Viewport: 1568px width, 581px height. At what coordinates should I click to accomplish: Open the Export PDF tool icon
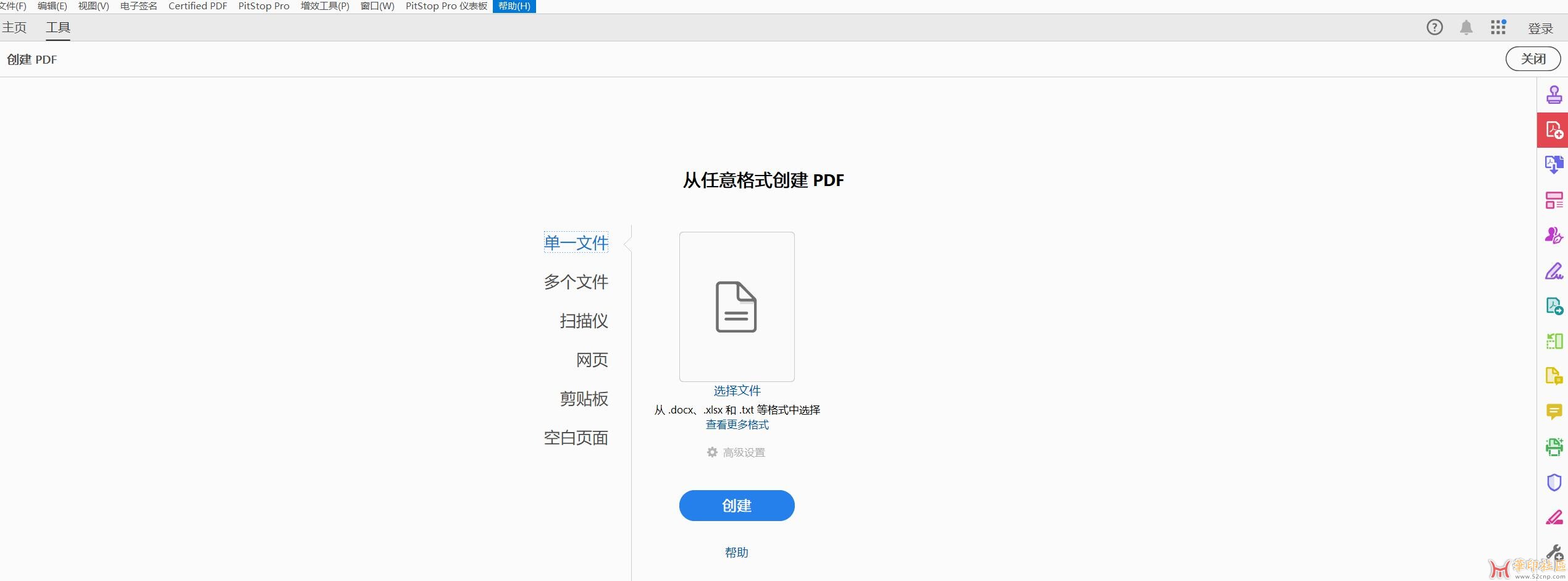(x=1554, y=165)
